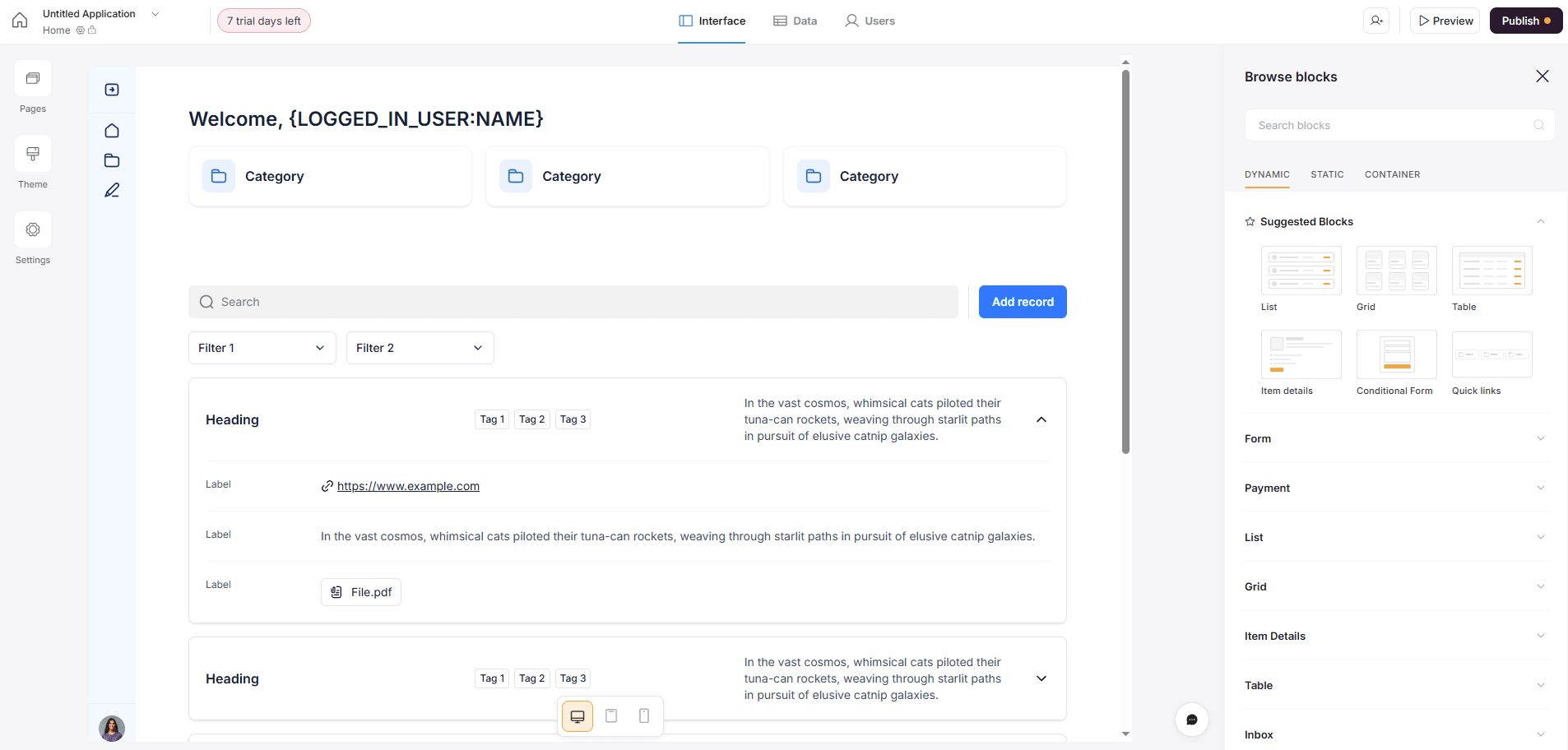Switch to the STATIC blocks tab
The height and width of the screenshot is (750, 1568).
point(1327,174)
